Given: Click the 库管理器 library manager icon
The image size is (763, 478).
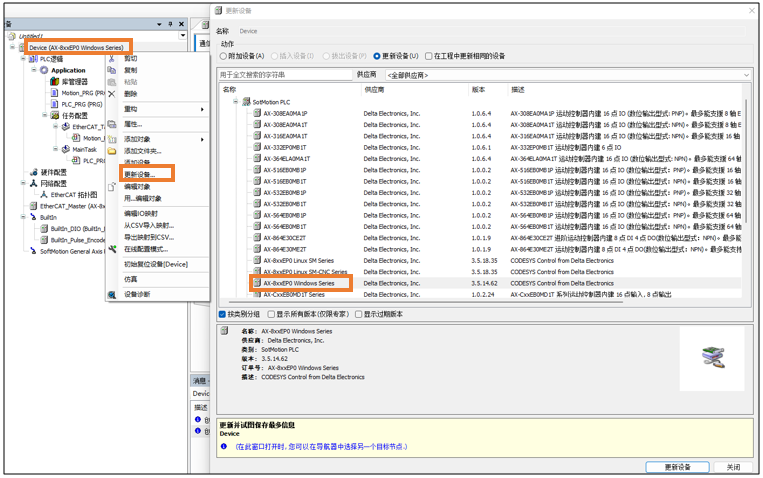Looking at the screenshot, I should (x=56, y=82).
